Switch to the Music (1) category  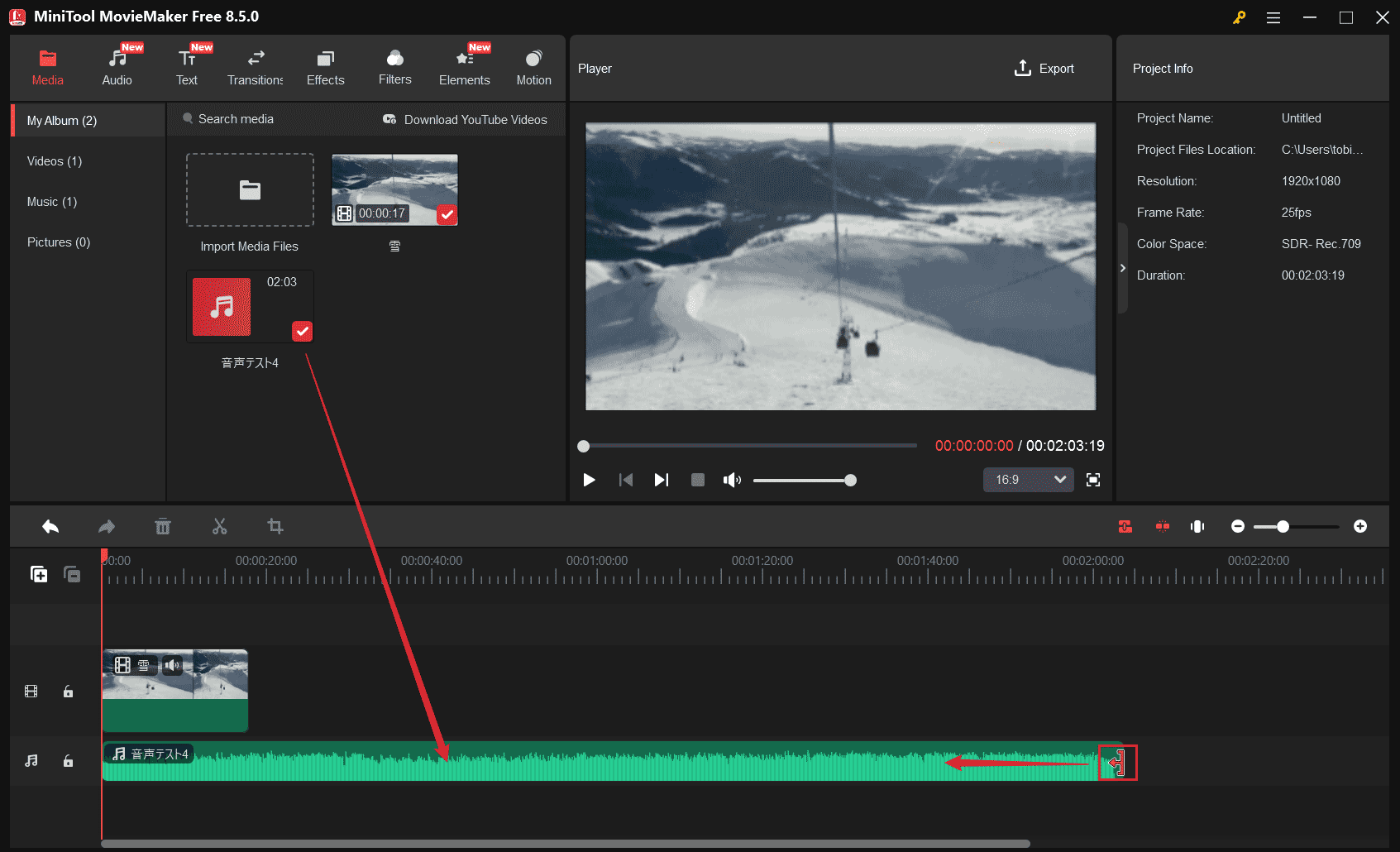click(51, 201)
